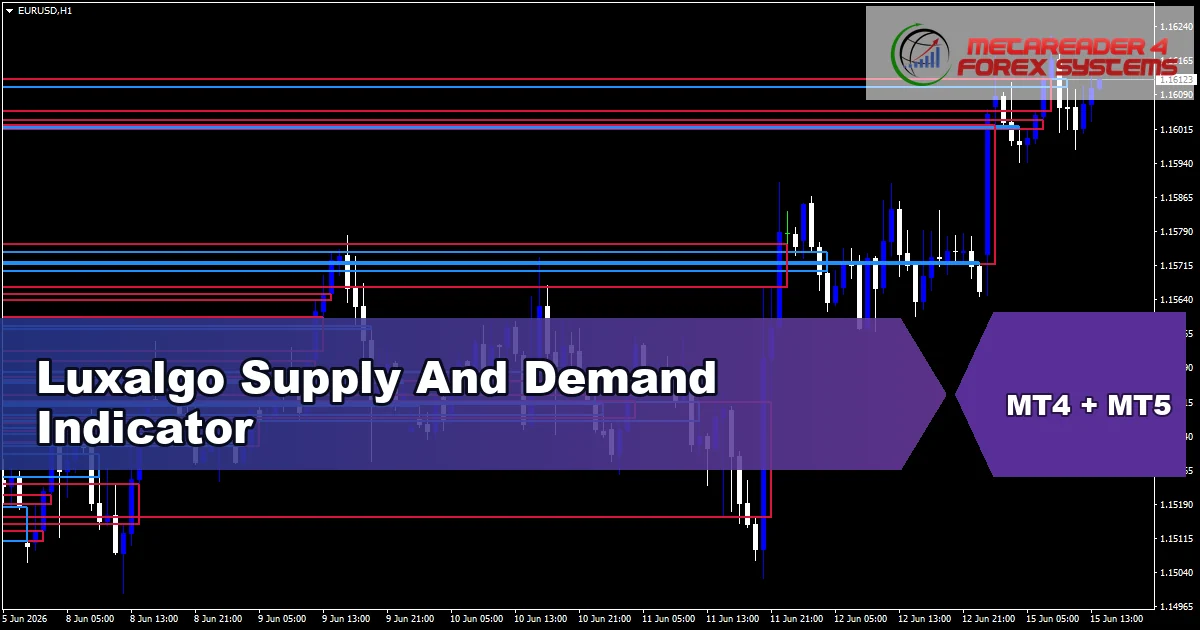Select the 10 Jun 05:00 time label
The height and width of the screenshot is (630, 1200).
475,618
